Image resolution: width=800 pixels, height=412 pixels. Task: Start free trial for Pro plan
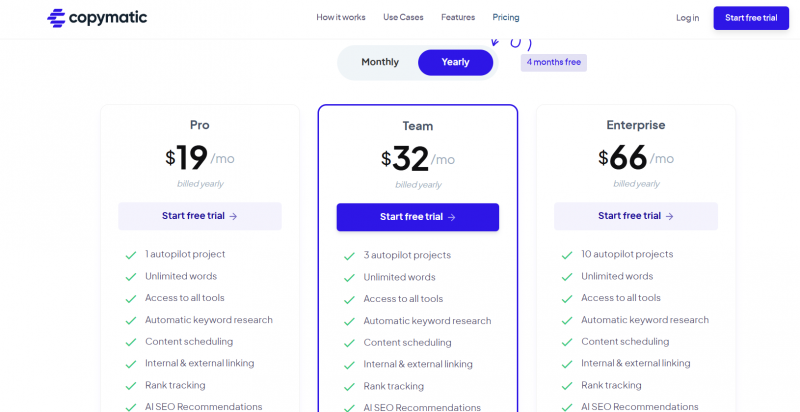tap(200, 216)
